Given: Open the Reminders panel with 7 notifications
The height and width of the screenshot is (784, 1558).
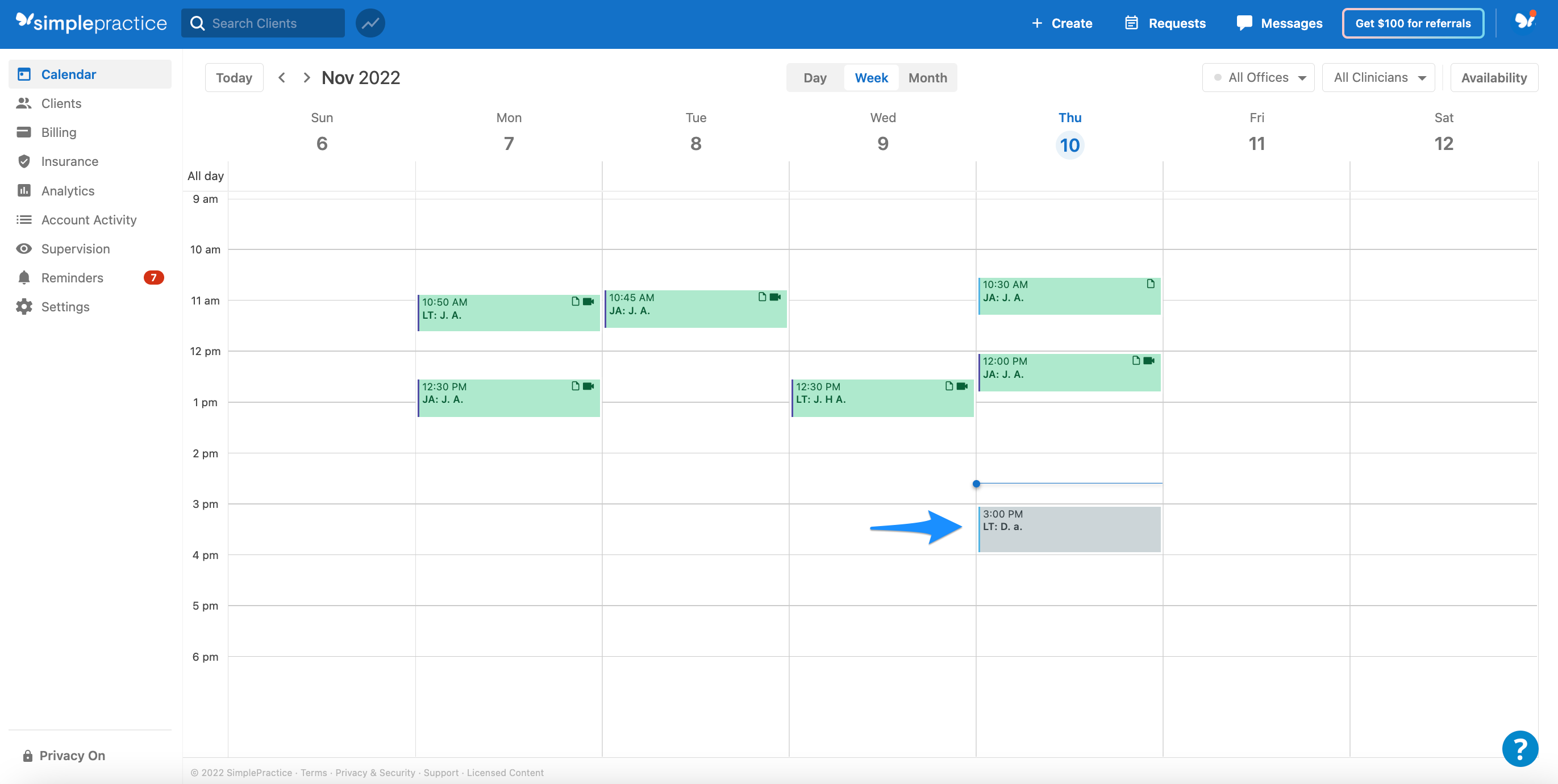Looking at the screenshot, I should (x=73, y=278).
